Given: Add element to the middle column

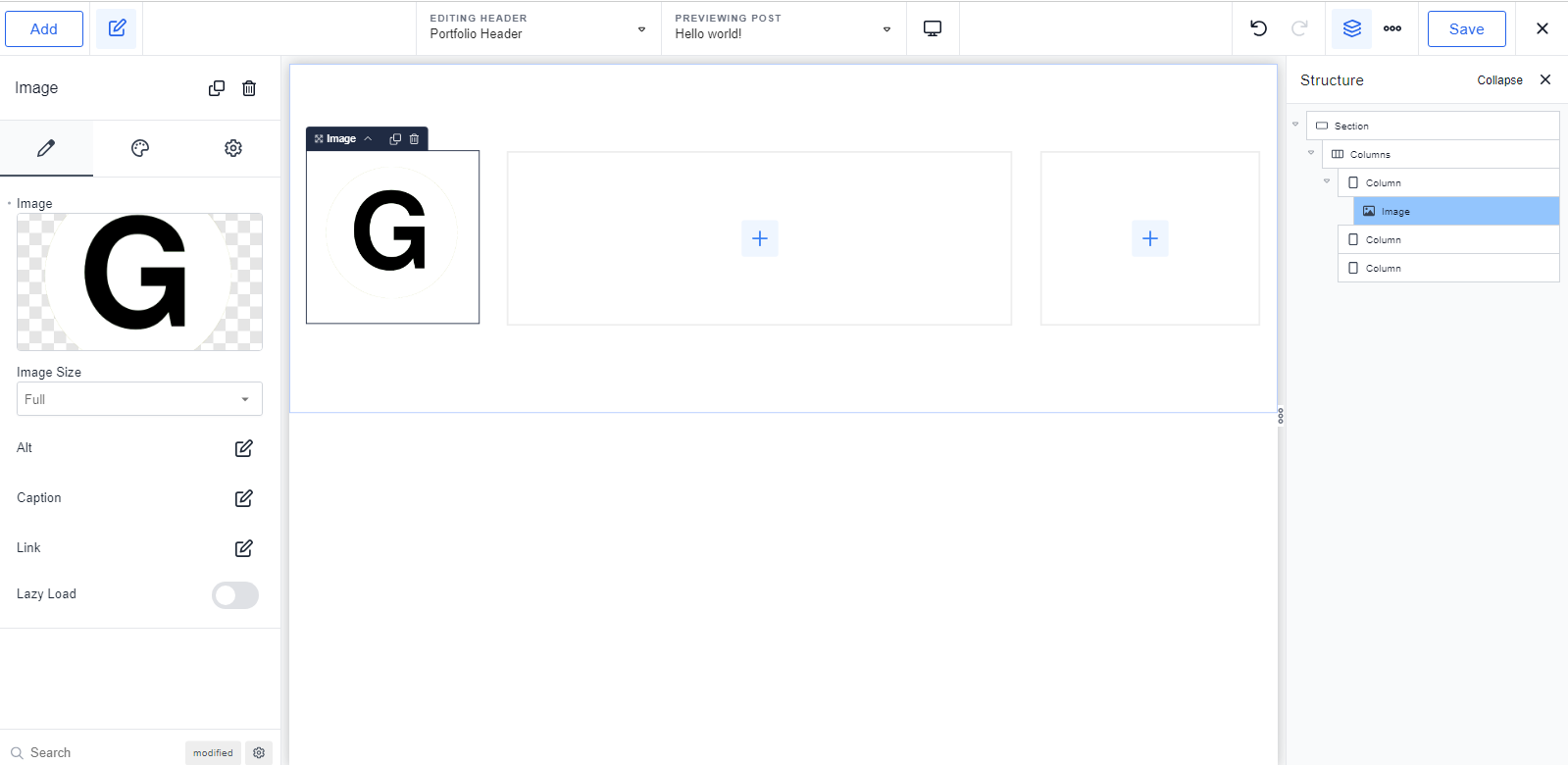Looking at the screenshot, I should coord(760,238).
